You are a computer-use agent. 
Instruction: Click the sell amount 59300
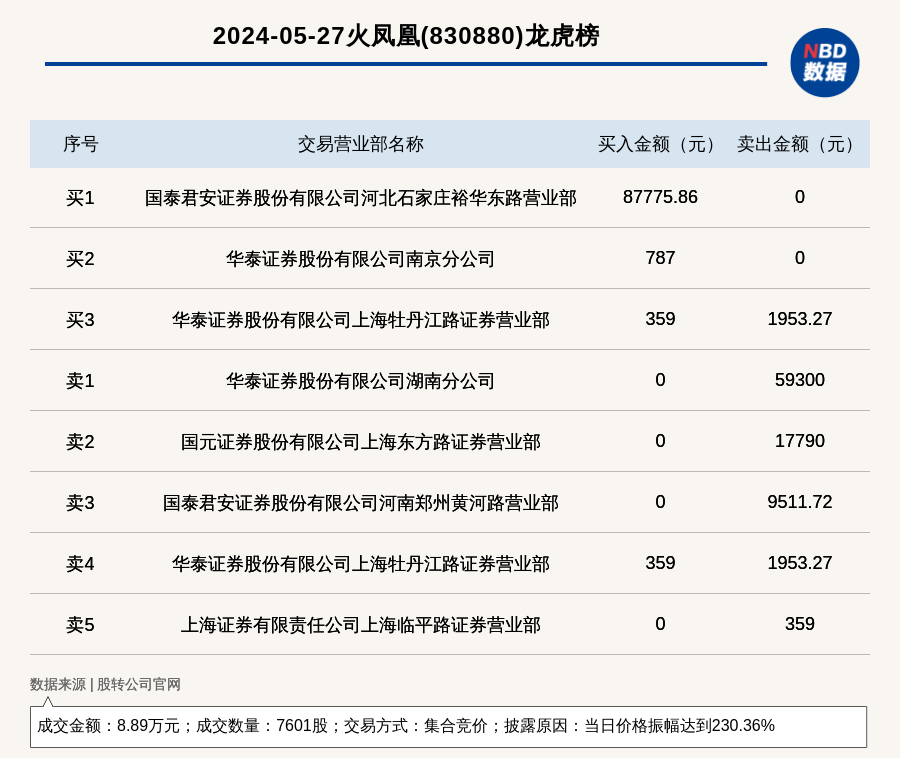(800, 380)
